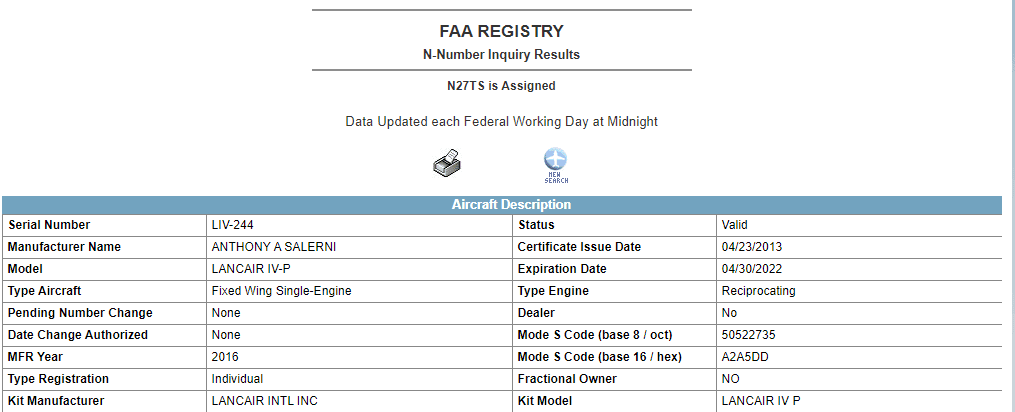Select the expiration date 04/30/2022
1015x412 pixels.
(x=752, y=269)
